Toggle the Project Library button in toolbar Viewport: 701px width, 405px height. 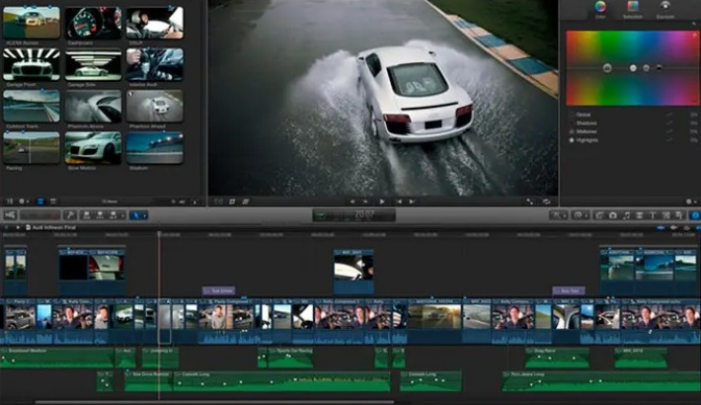point(11,215)
